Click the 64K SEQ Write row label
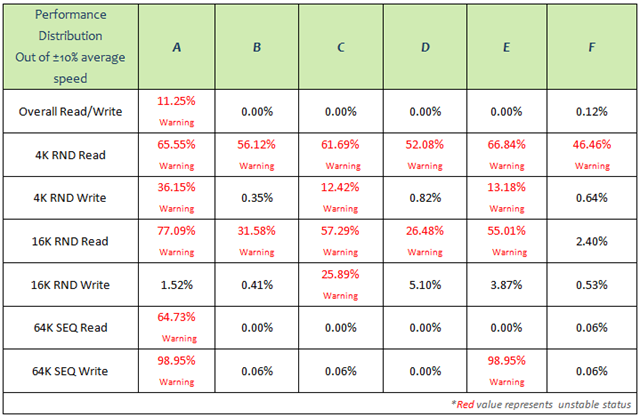640x417 pixels. (71, 371)
